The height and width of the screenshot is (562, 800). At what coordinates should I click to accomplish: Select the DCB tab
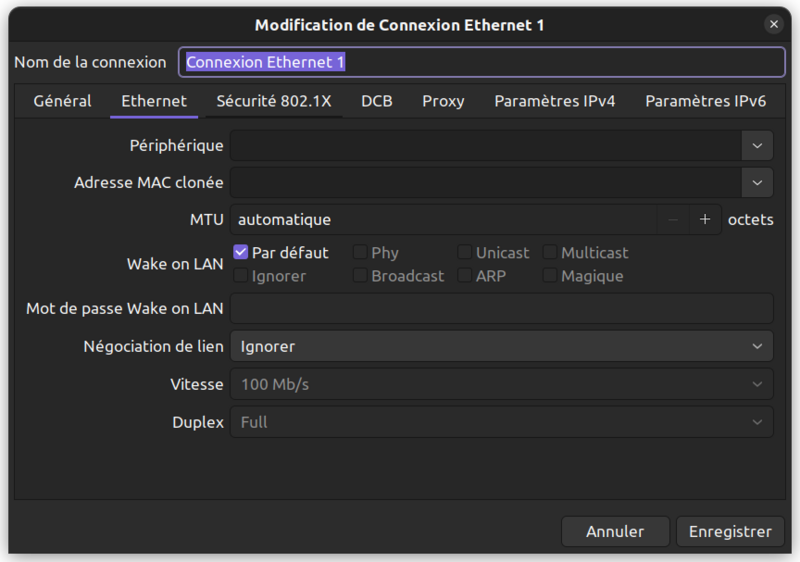pos(376,101)
